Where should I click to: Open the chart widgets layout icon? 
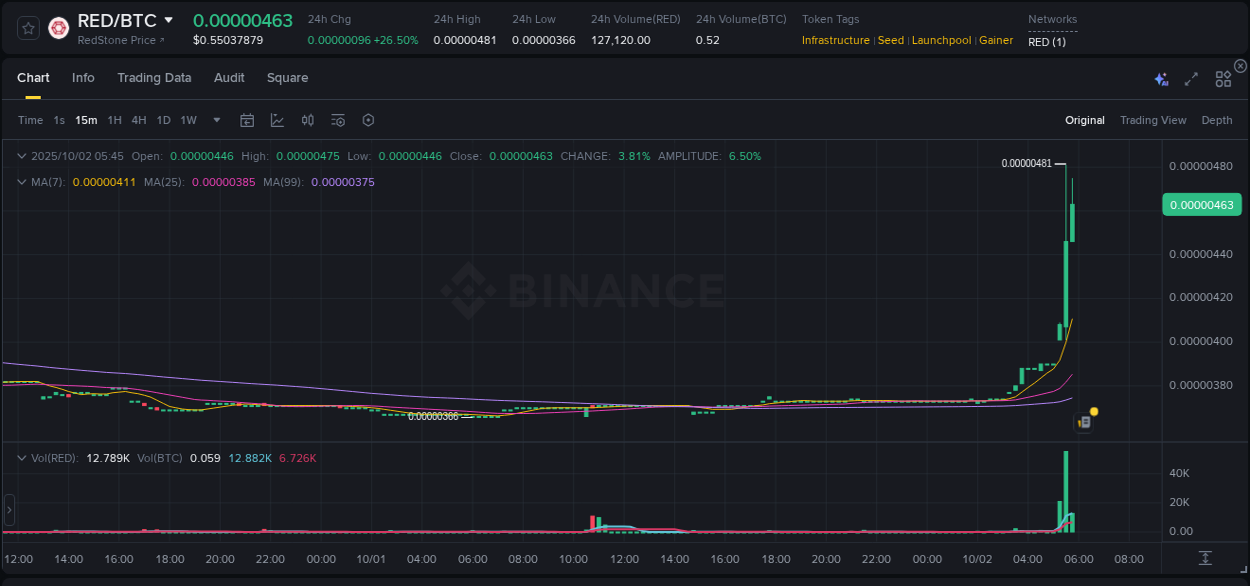[x=1223, y=78]
